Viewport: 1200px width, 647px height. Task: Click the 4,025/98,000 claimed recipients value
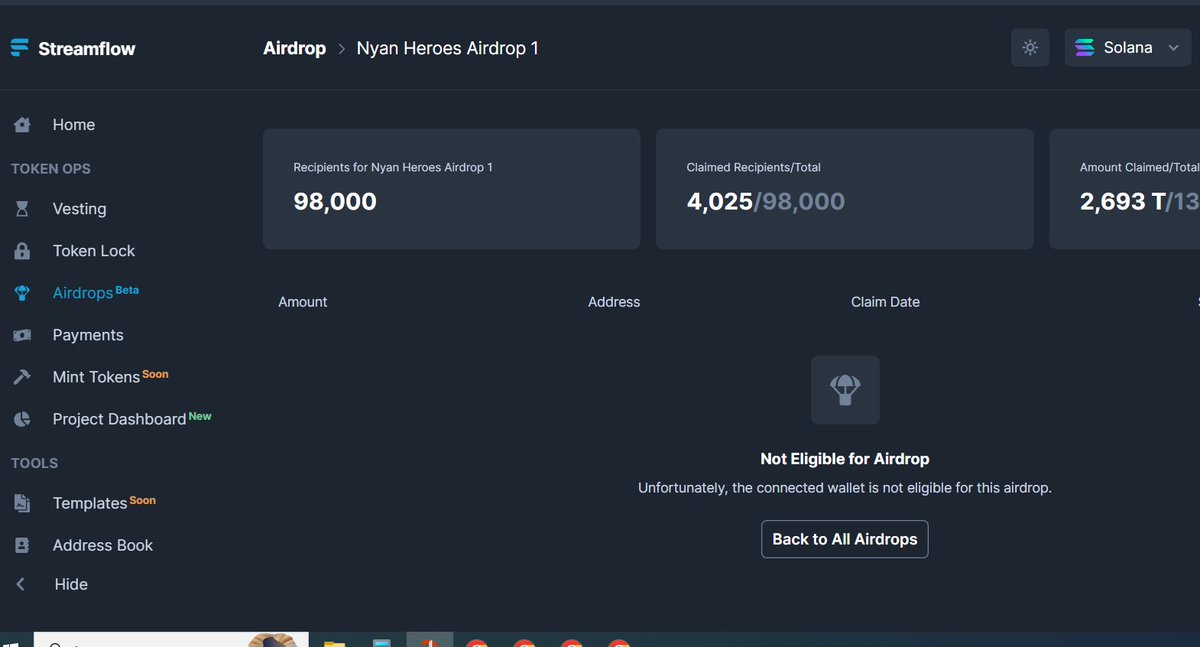[765, 202]
